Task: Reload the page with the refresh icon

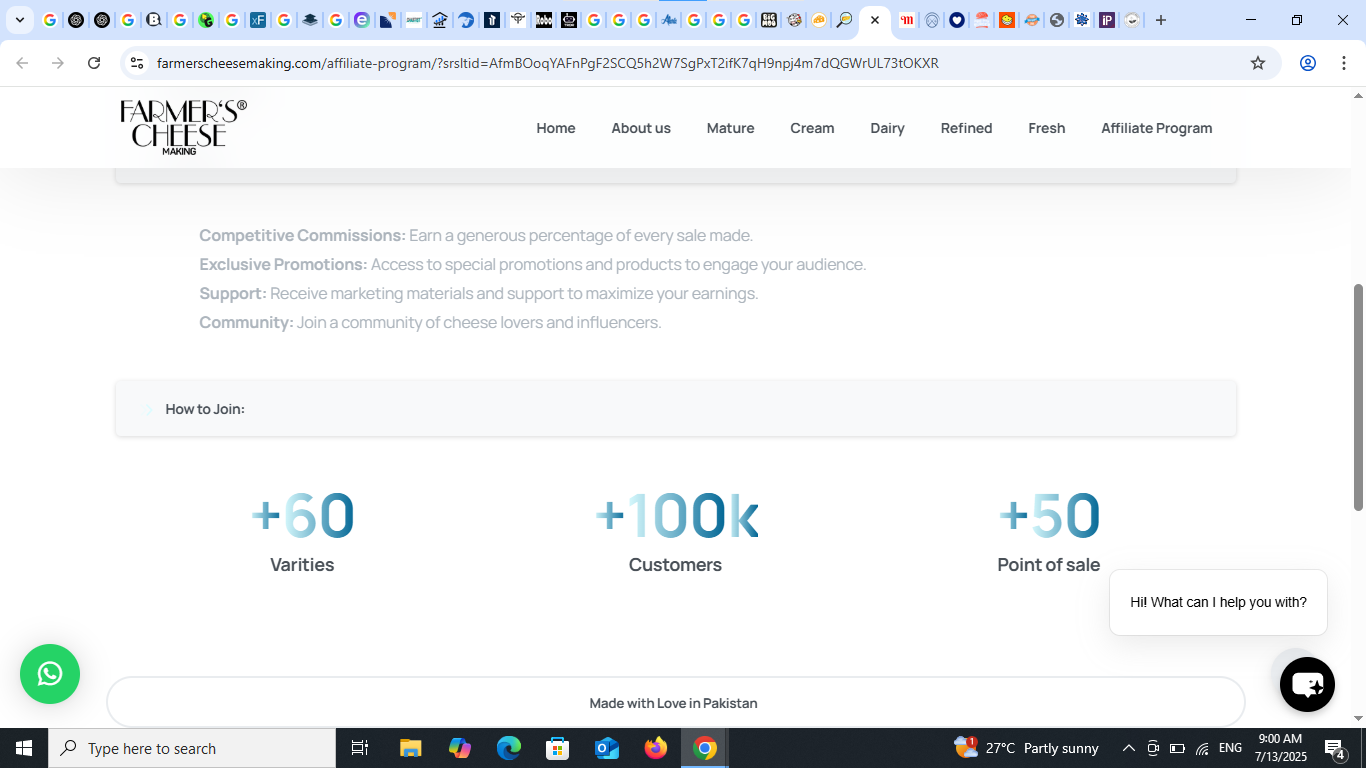Action: click(94, 63)
